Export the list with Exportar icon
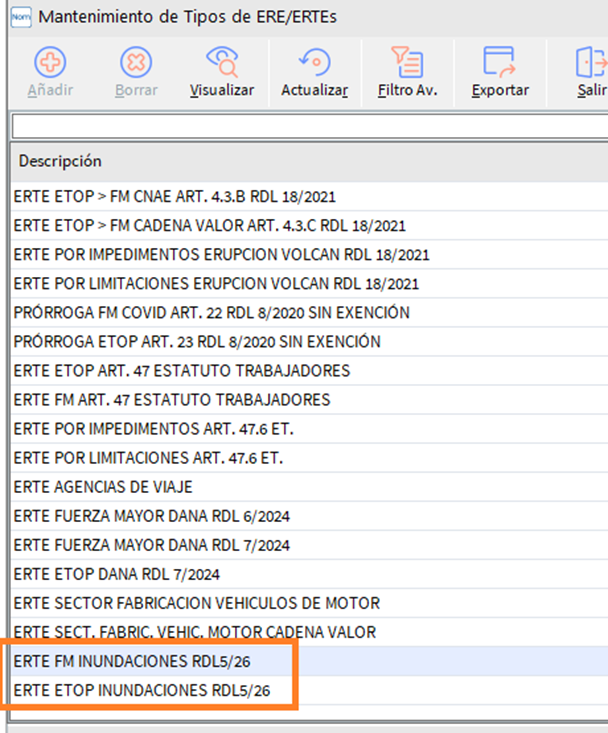 (499, 64)
